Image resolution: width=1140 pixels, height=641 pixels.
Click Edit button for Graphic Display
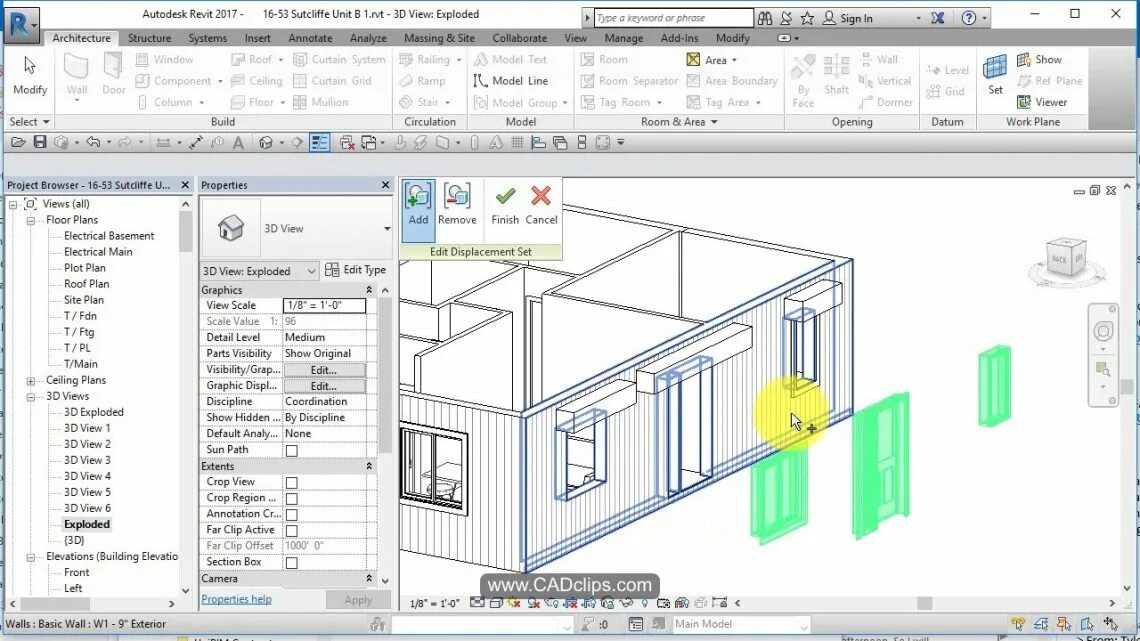click(324, 386)
